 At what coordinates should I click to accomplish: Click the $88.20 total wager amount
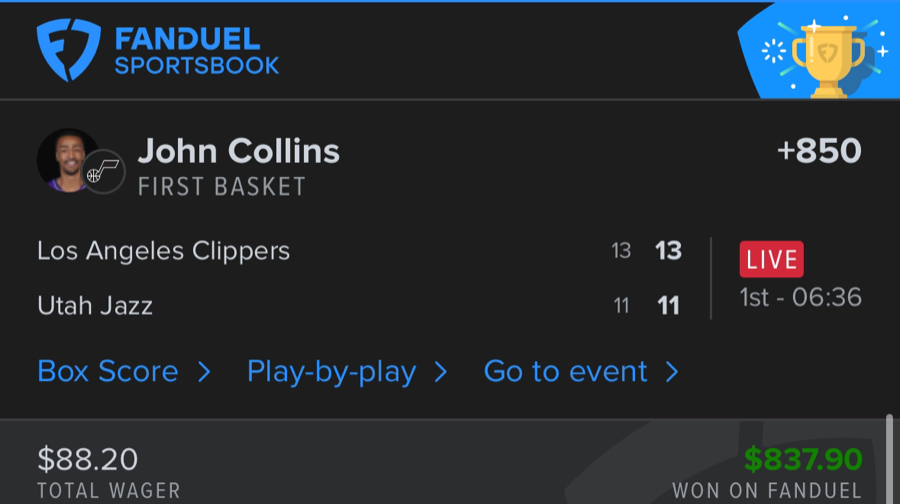(88, 459)
